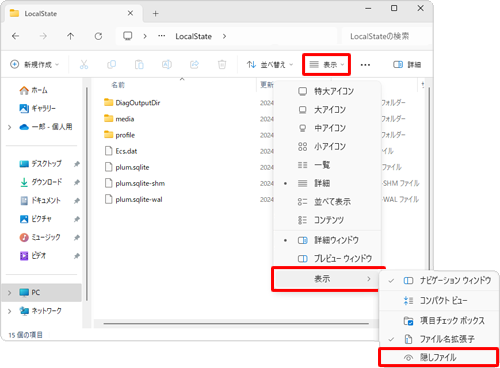Choose 中アイコン view
This screenshot has width=500, height=368.
tap(327, 128)
